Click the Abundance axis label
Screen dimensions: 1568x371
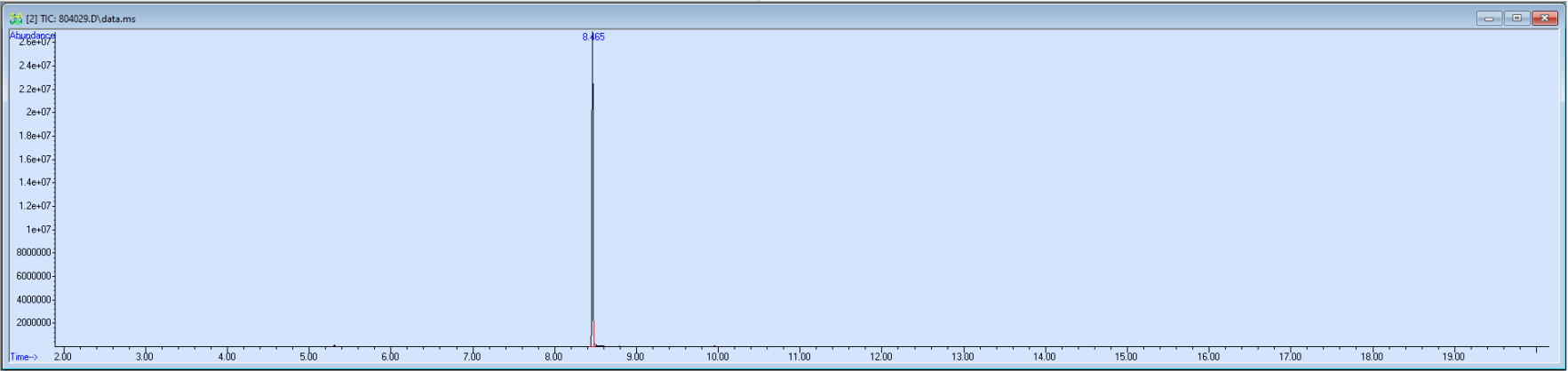click(x=32, y=36)
